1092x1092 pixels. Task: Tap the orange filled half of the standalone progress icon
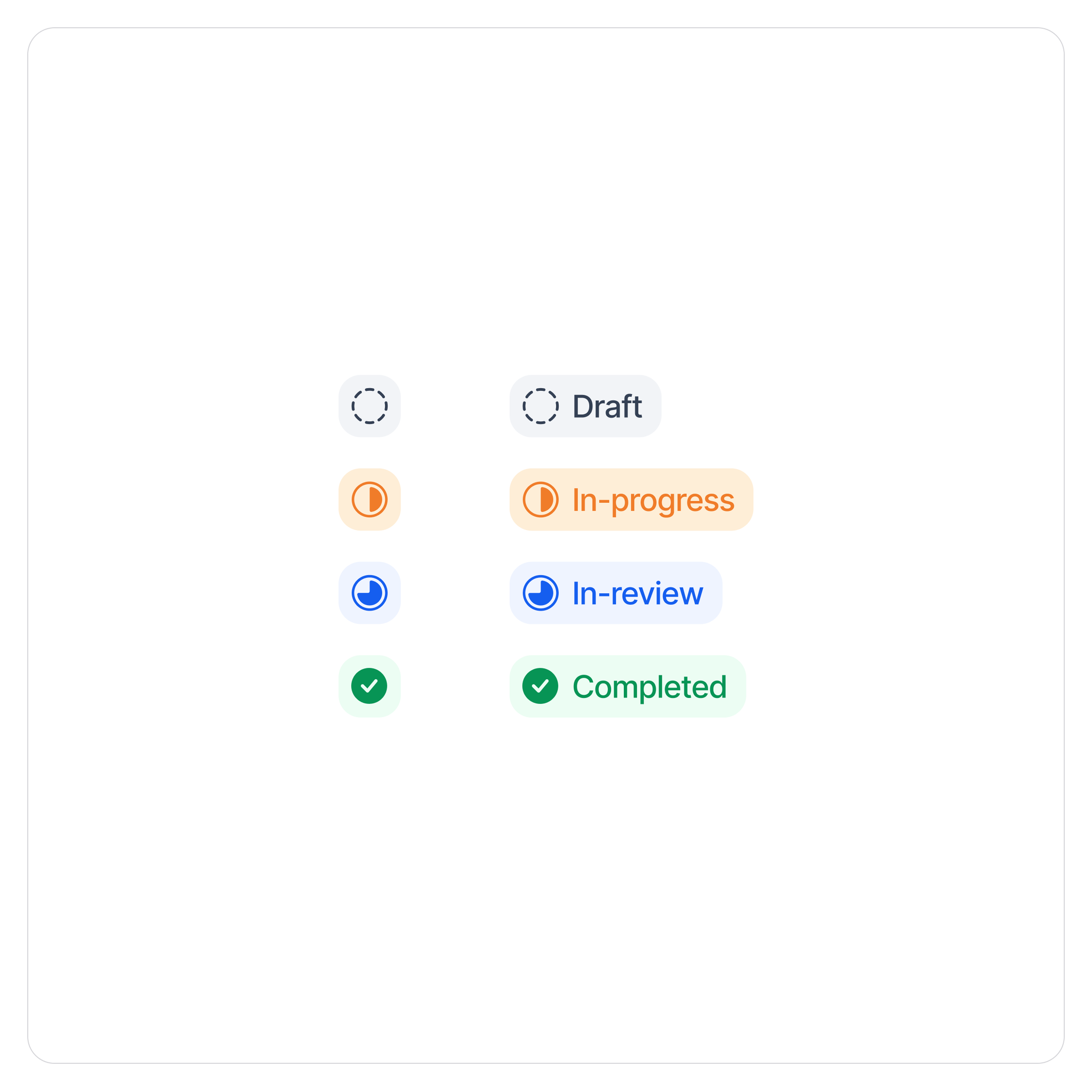tap(375, 499)
